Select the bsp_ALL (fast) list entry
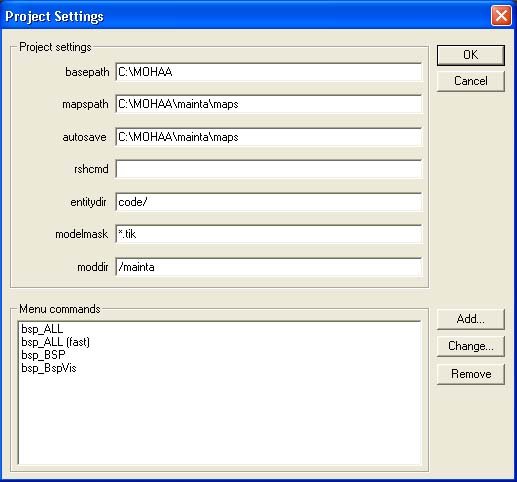Screen dimensions: 517x482 (55, 342)
